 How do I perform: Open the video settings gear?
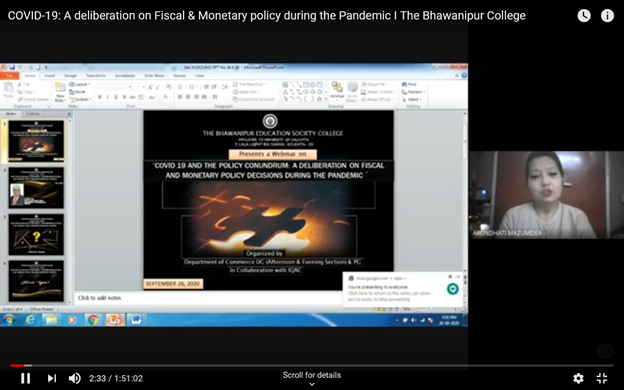coord(578,378)
